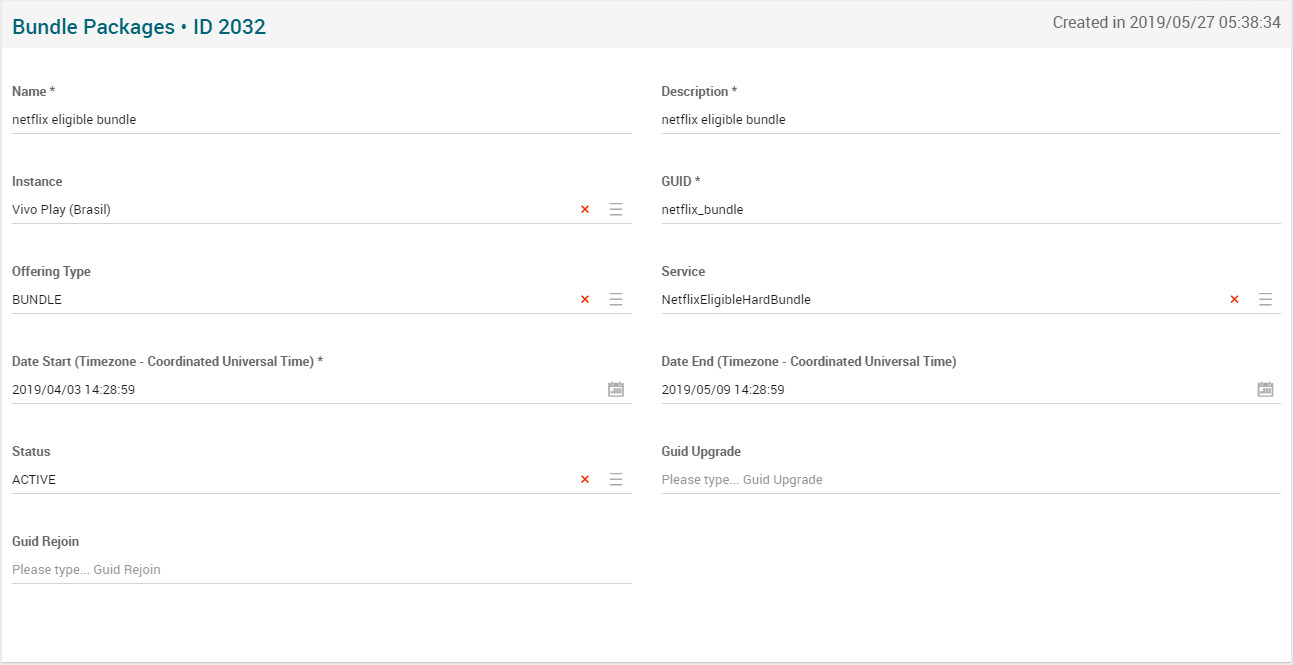Image resolution: width=1293 pixels, height=665 pixels.
Task: Clear the Status field value
Action: click(585, 480)
